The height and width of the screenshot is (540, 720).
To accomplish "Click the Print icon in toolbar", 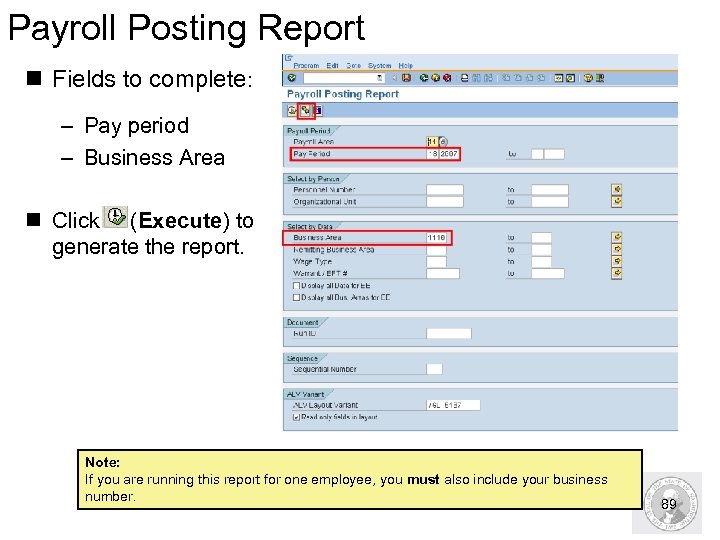I will pyautogui.click(x=465, y=78).
